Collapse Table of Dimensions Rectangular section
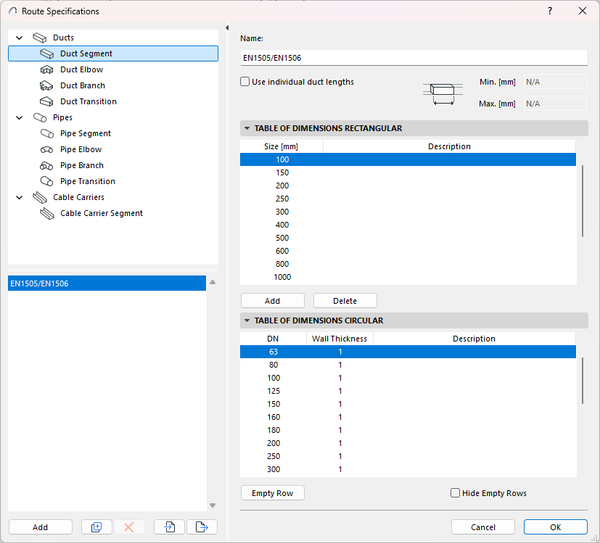This screenshot has width=600, height=543. coord(247,129)
